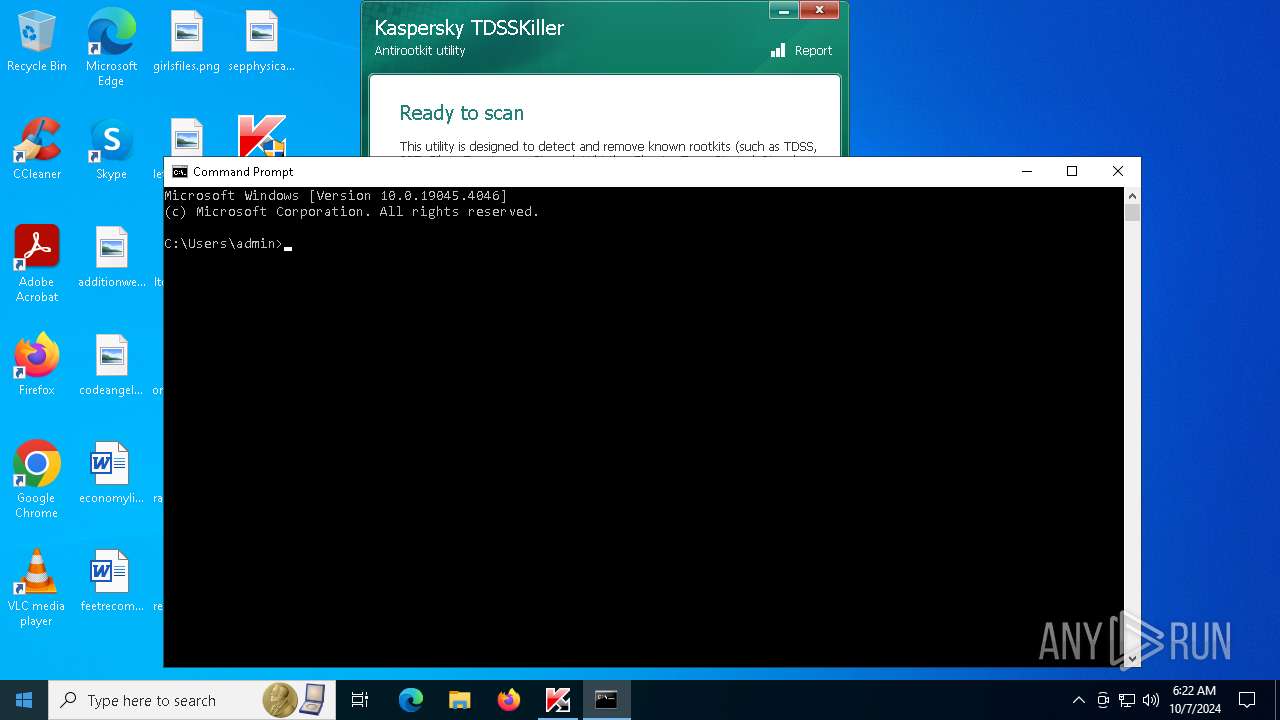Open the feetrecom Word document on the desktop

pyautogui.click(x=111, y=581)
